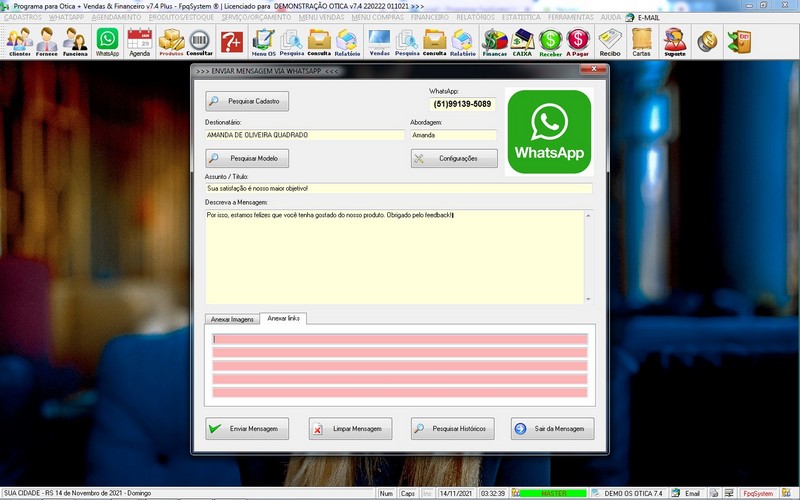Open the green Receber dollar icon

(x=551, y=42)
